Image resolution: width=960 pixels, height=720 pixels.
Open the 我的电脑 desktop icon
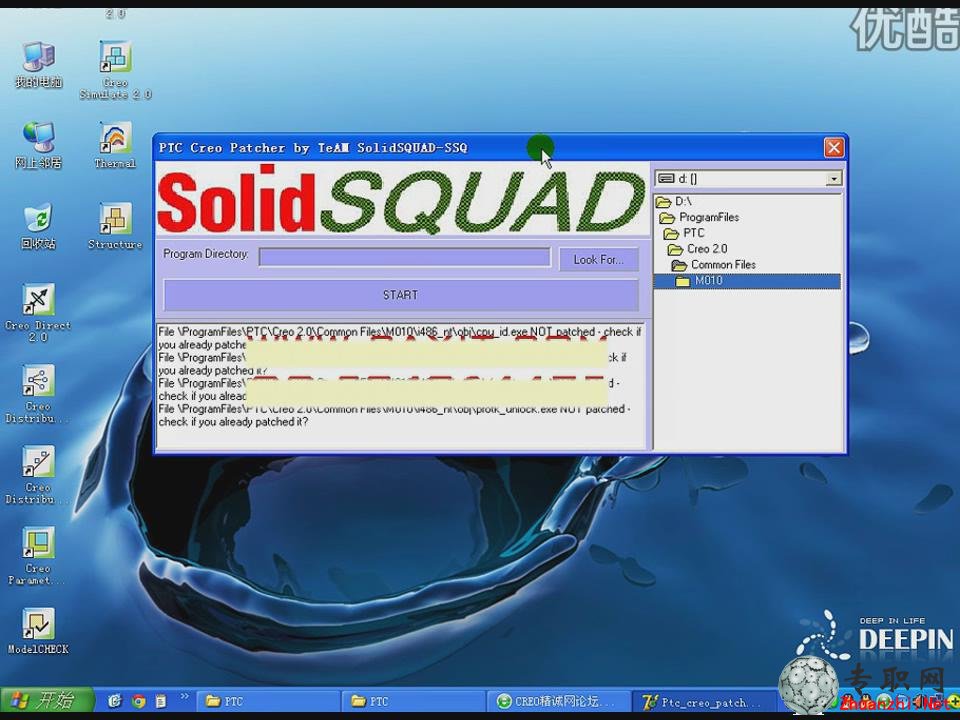point(39,64)
